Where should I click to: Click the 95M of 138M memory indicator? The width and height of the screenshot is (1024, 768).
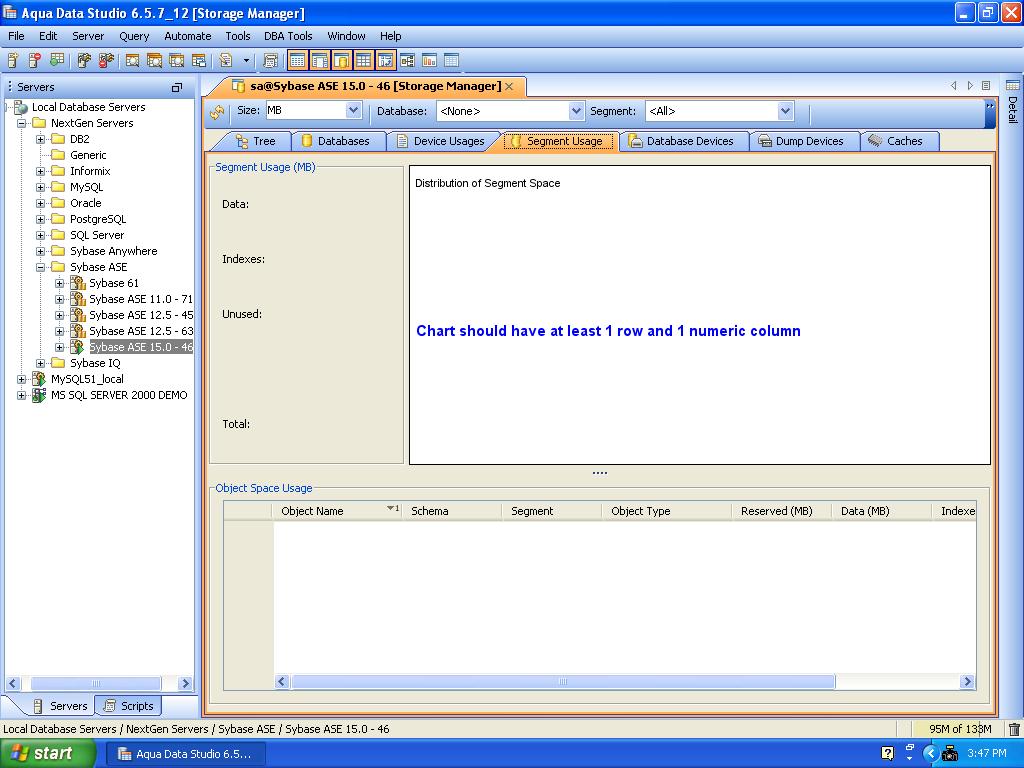click(959, 729)
